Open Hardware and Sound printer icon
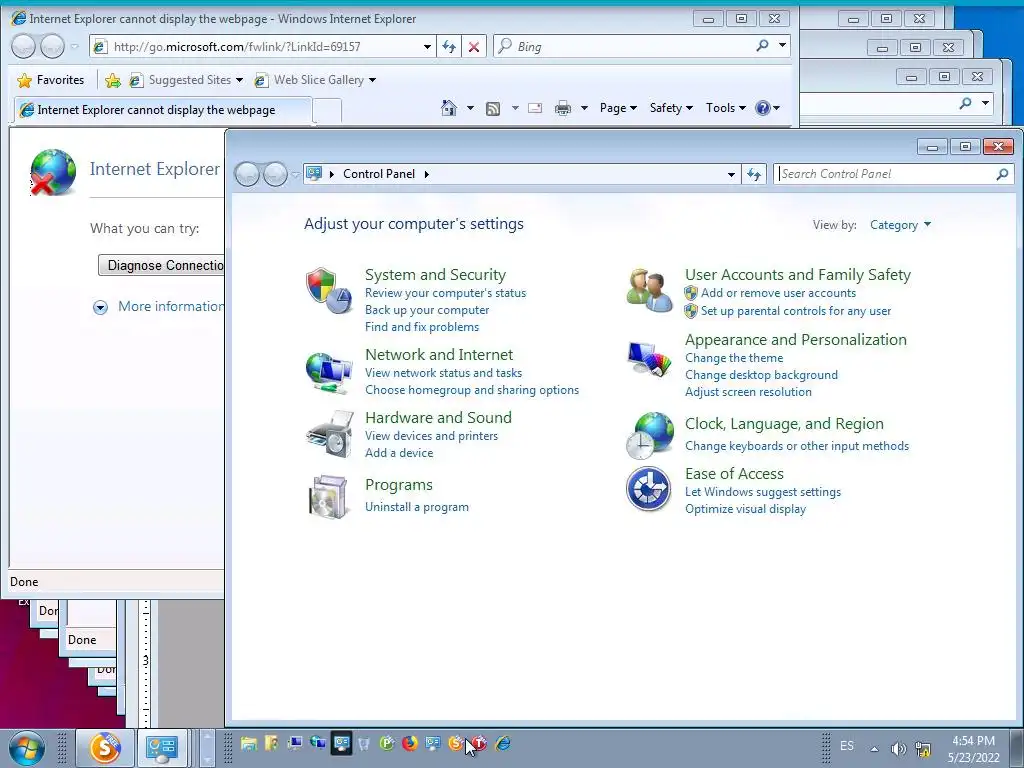Viewport: 1024px width, 768px height. tap(330, 434)
